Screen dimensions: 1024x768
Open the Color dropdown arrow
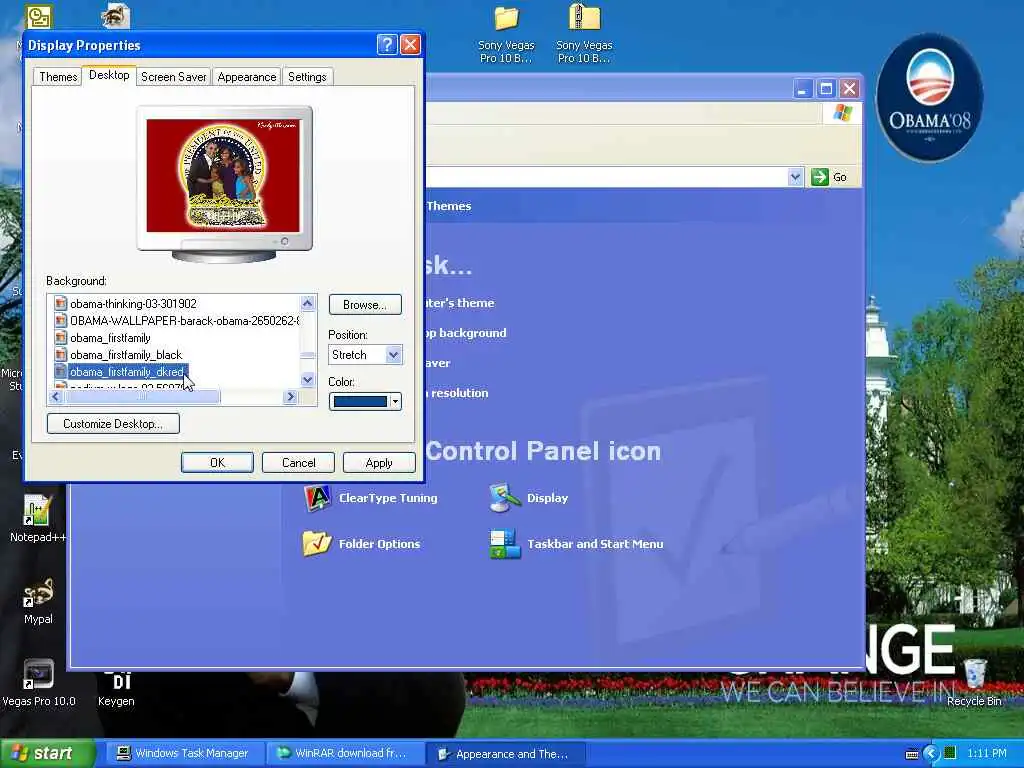(395, 402)
